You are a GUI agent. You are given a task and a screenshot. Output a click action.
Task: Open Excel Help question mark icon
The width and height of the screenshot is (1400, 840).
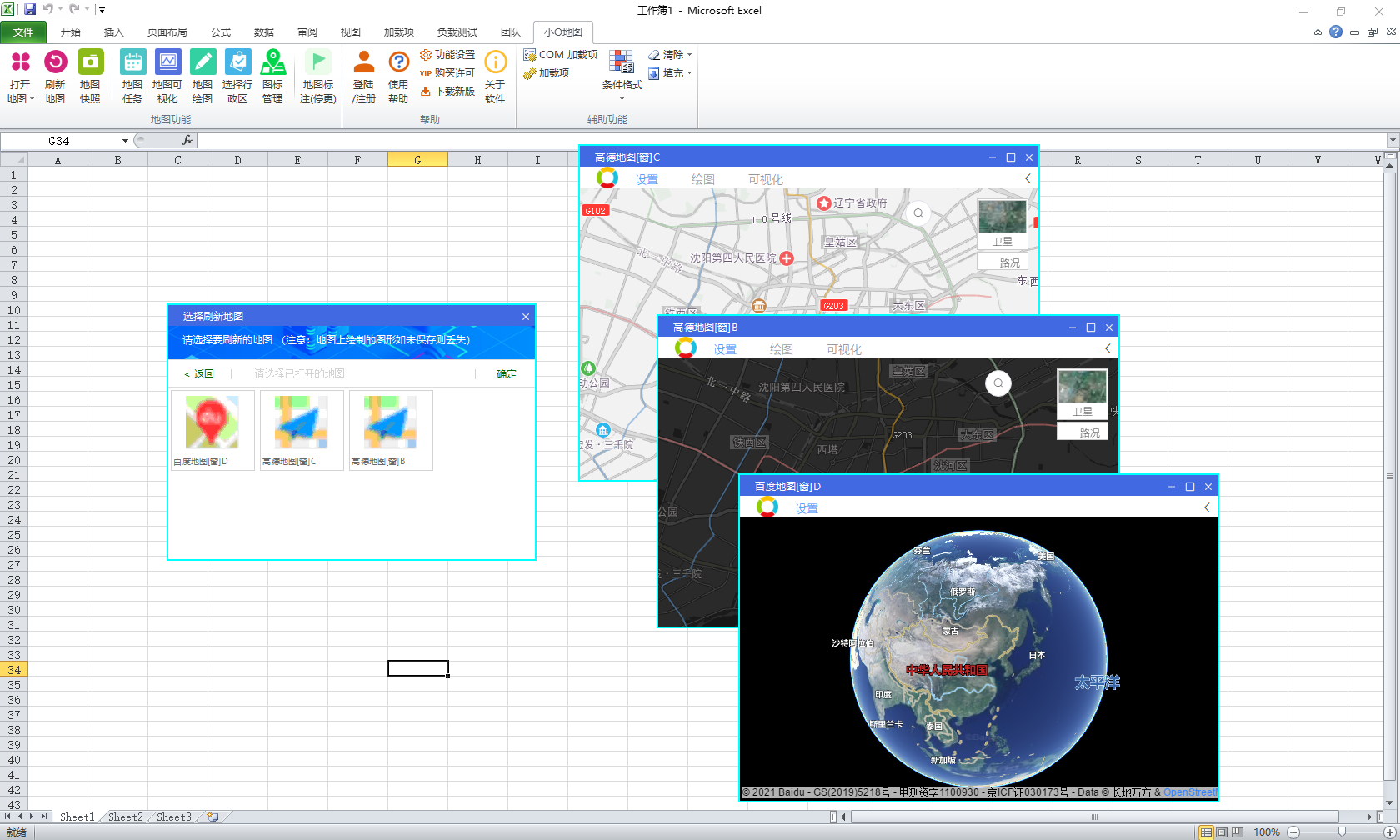[x=1336, y=32]
